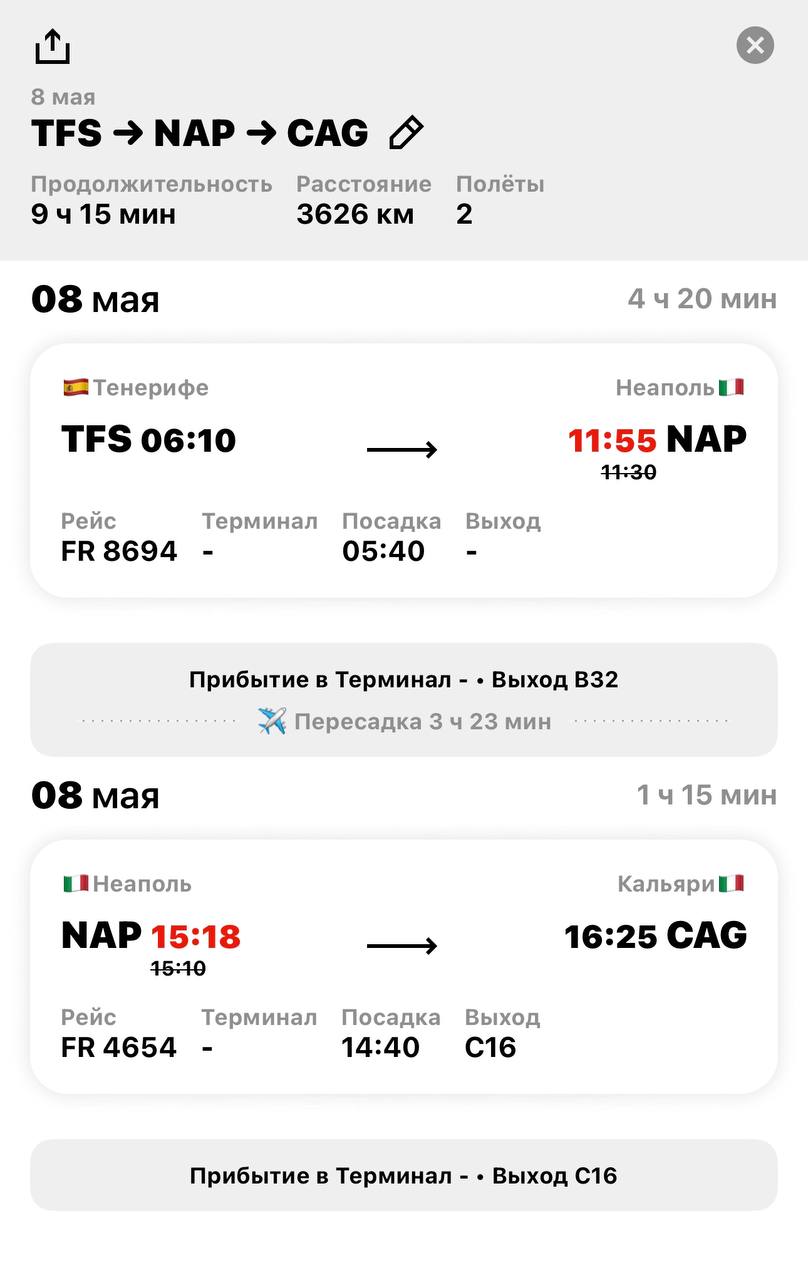The height and width of the screenshot is (1280, 808).
Task: Tap the Spanish flag next to Тенерифе
Action: (x=75, y=387)
